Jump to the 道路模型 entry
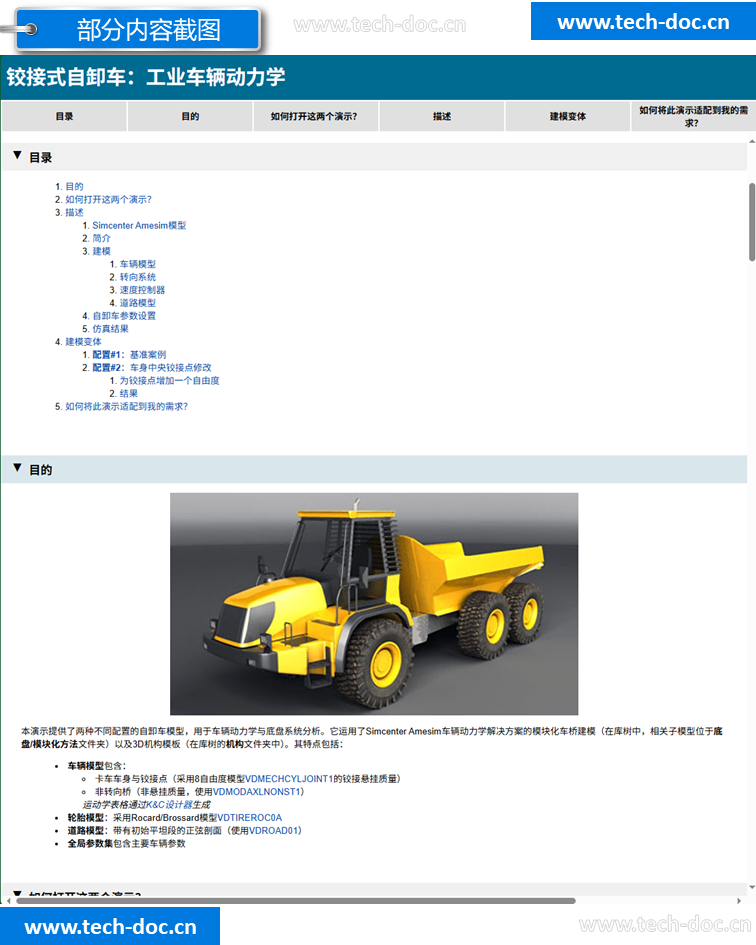 click(137, 303)
